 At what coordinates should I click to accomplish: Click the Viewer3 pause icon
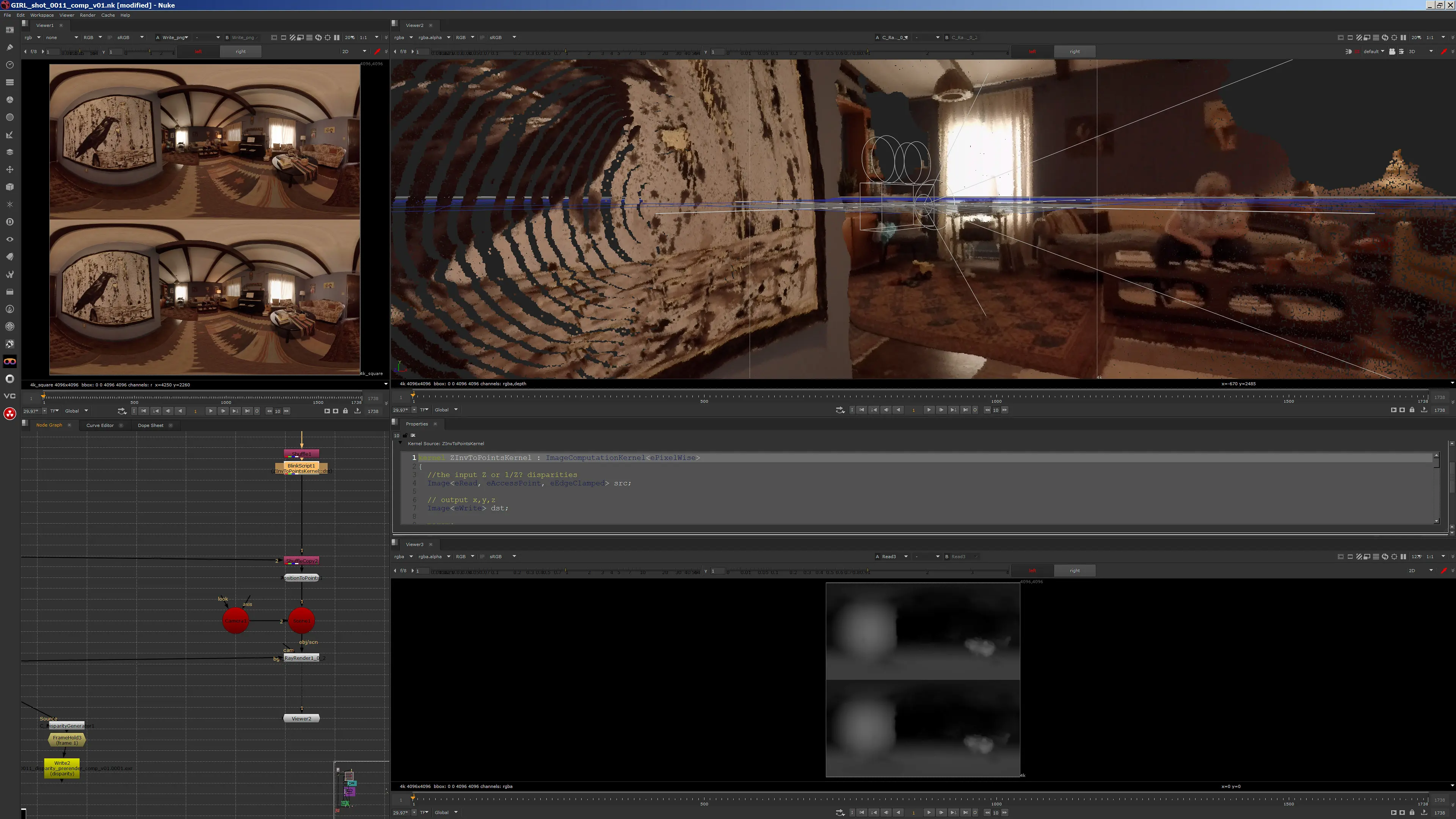[1403, 556]
